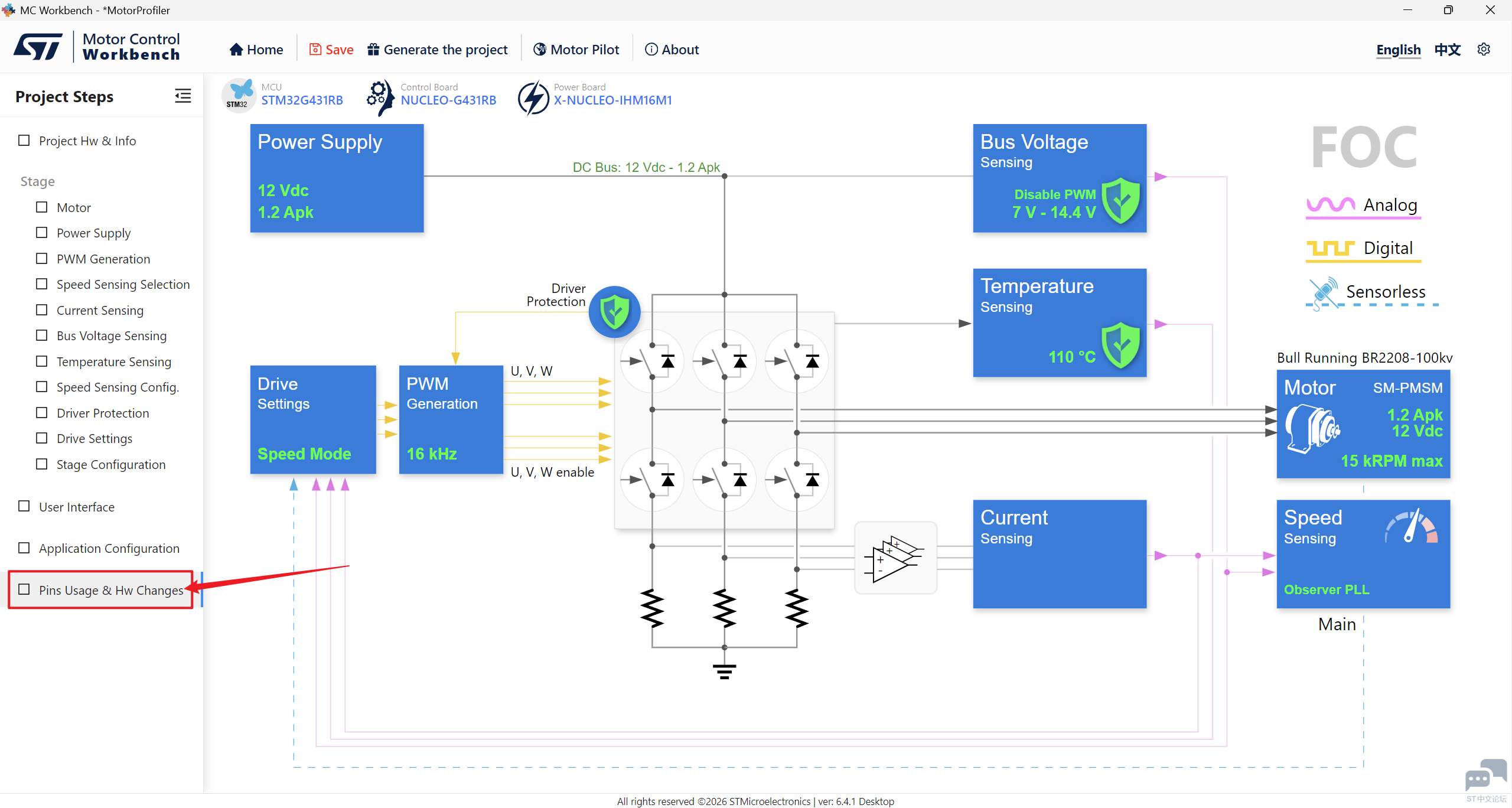This screenshot has height=808, width=1512.
Task: Open NUCLEO-G431RB control board link
Action: coord(448,100)
